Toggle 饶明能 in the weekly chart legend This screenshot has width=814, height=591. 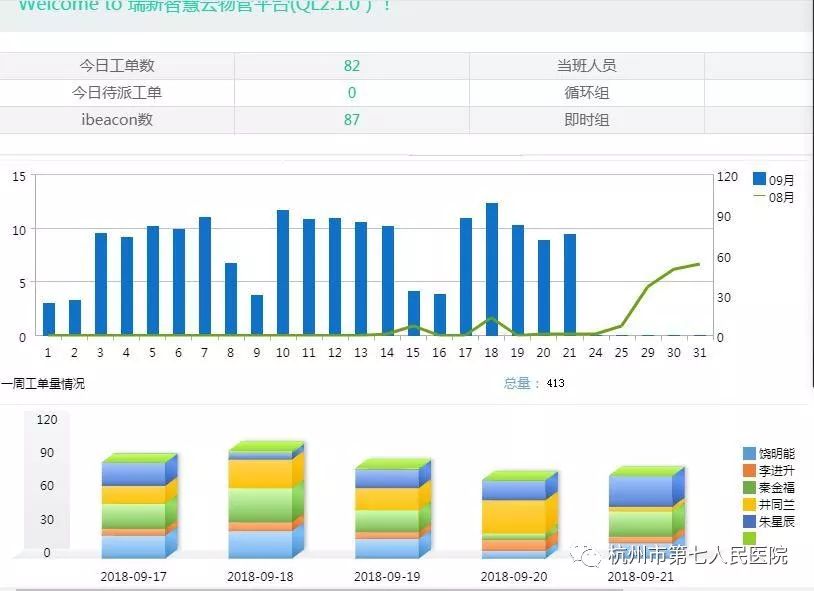tap(767, 454)
